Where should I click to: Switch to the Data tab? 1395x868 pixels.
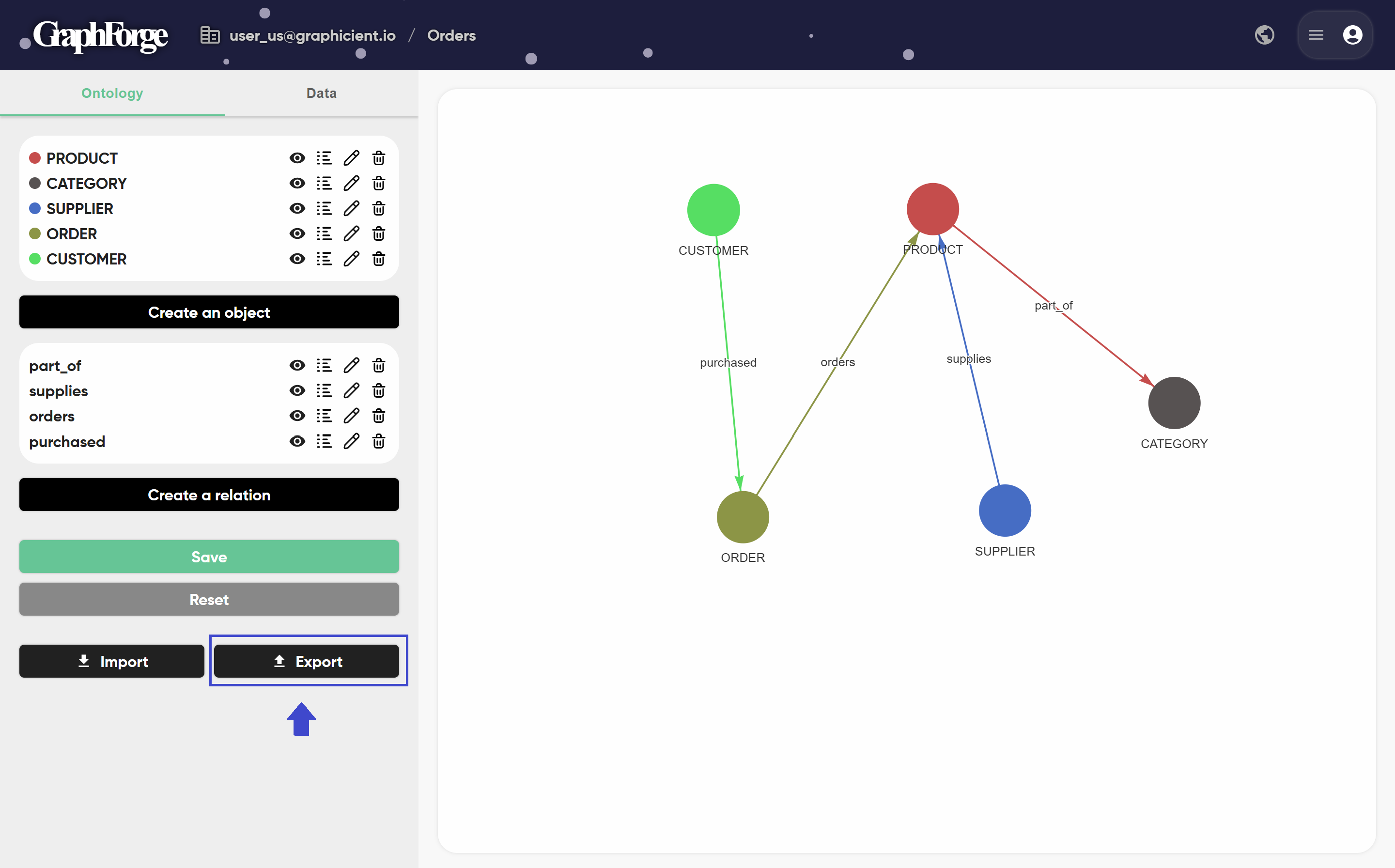click(321, 93)
